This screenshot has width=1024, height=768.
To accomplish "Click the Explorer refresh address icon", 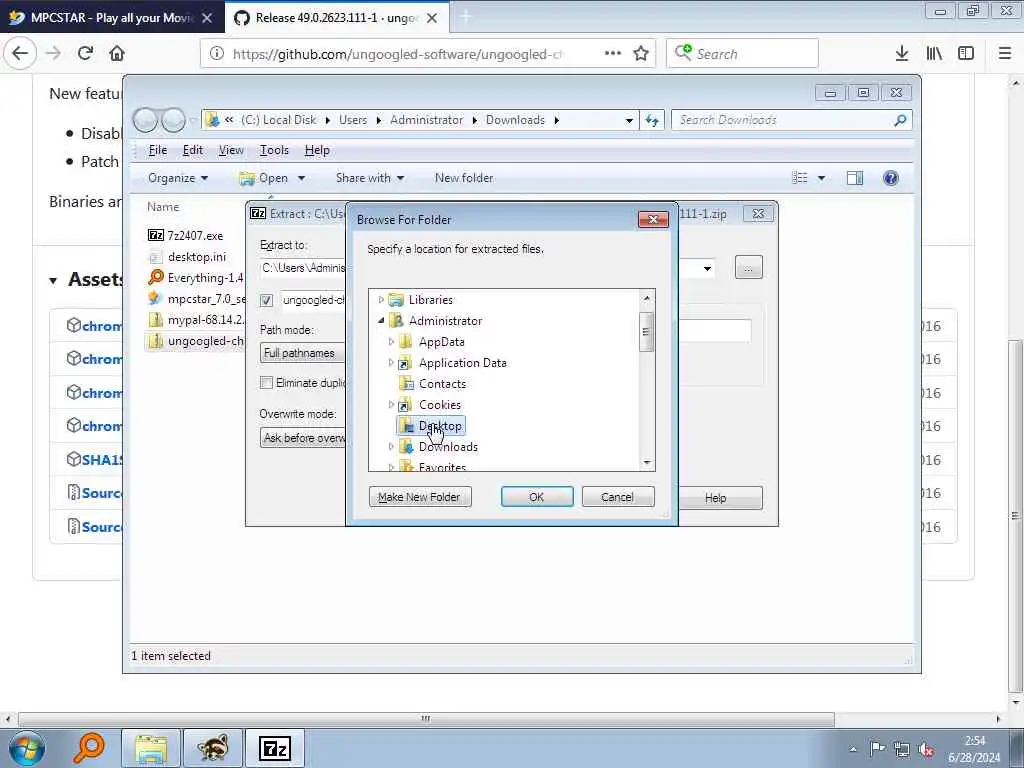I will 652,120.
